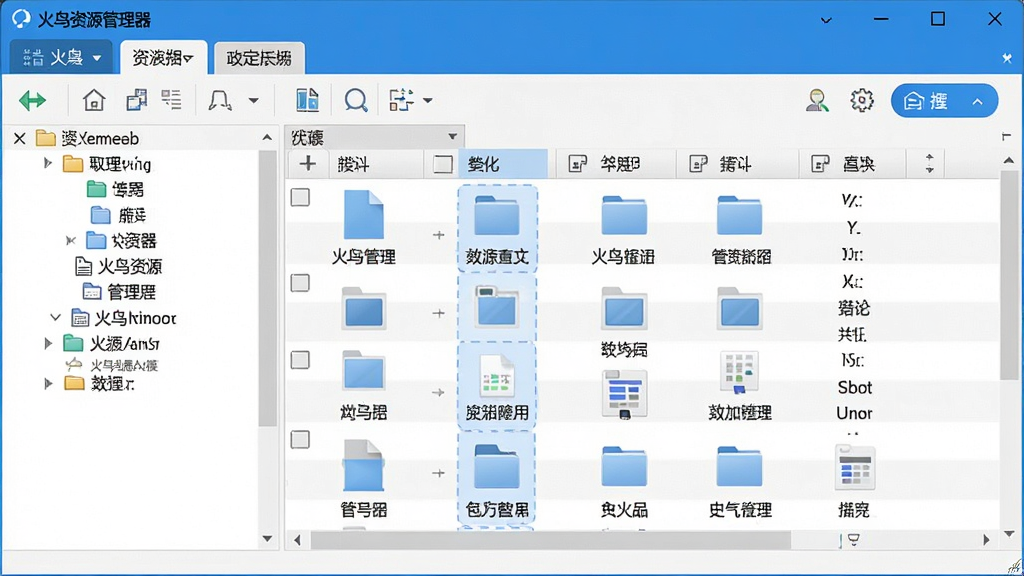This screenshot has height=576, width=1024.
Task: Click the plus icon in column header
Action: tap(308, 163)
